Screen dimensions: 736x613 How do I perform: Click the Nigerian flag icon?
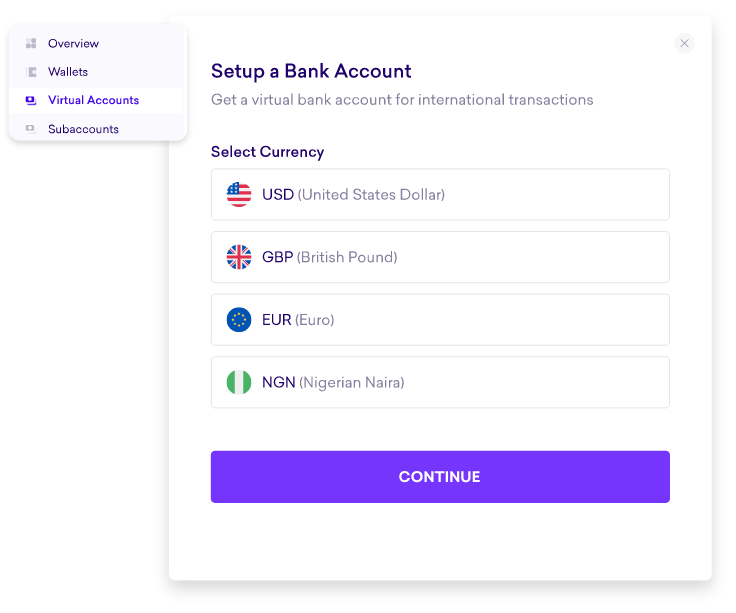pyautogui.click(x=239, y=382)
